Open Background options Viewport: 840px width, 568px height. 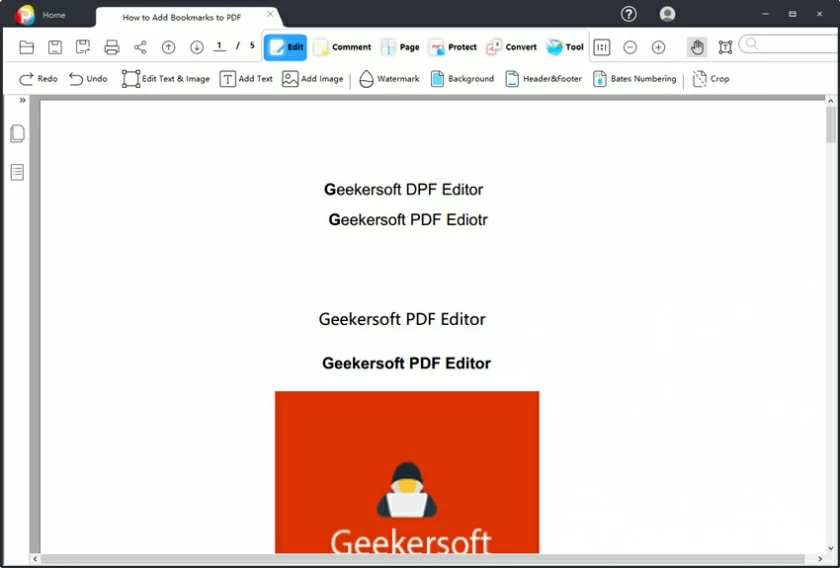pyautogui.click(x=462, y=79)
